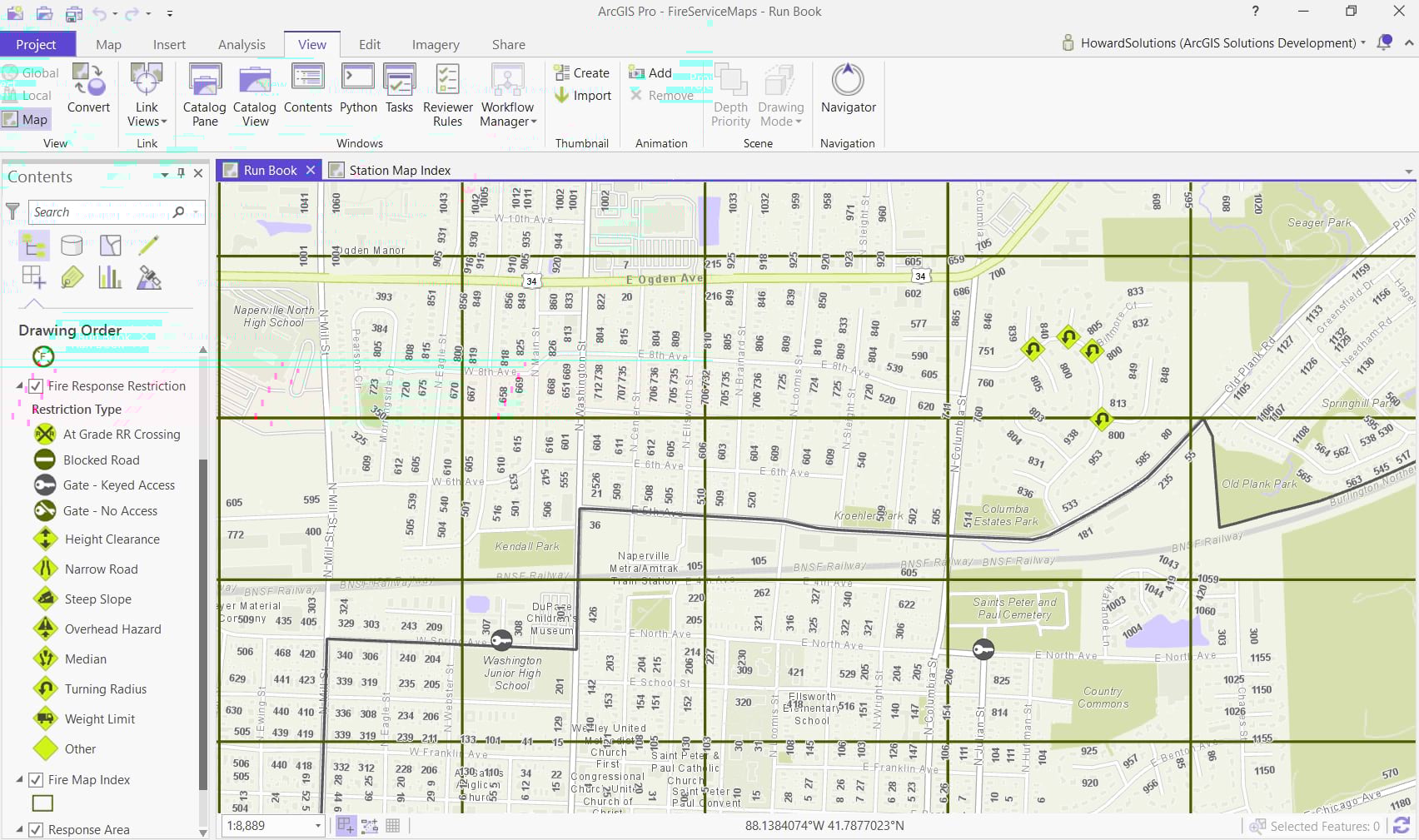
Task: Collapse the Fire Response Restriction layer
Action: coord(19,386)
